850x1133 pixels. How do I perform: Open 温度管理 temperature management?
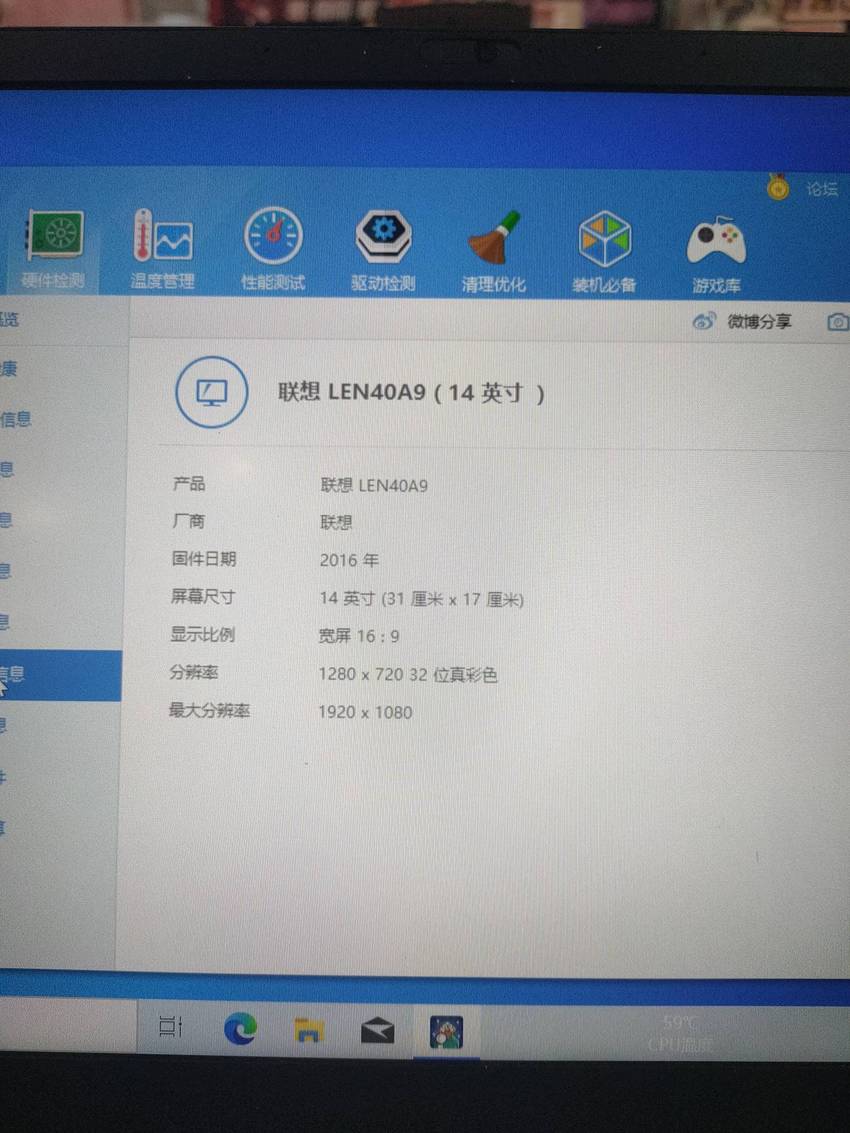(x=163, y=249)
